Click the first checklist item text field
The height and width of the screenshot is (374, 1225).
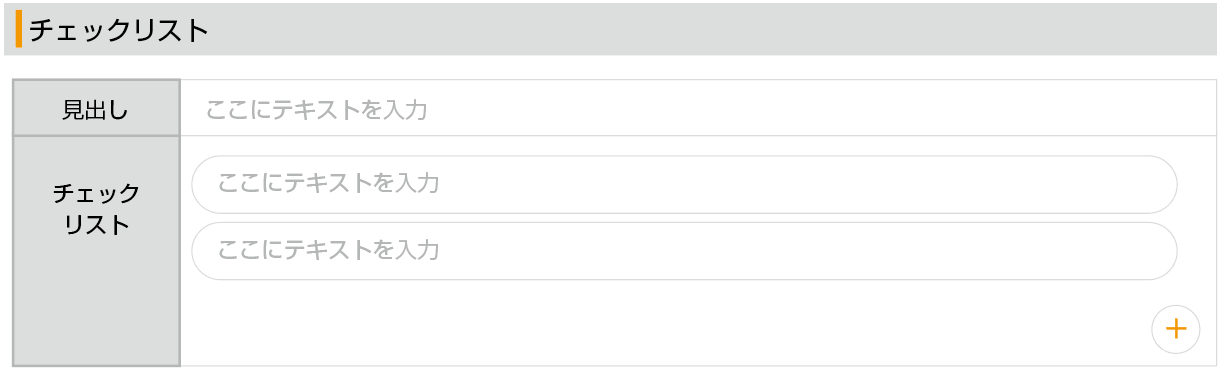pyautogui.click(x=684, y=184)
